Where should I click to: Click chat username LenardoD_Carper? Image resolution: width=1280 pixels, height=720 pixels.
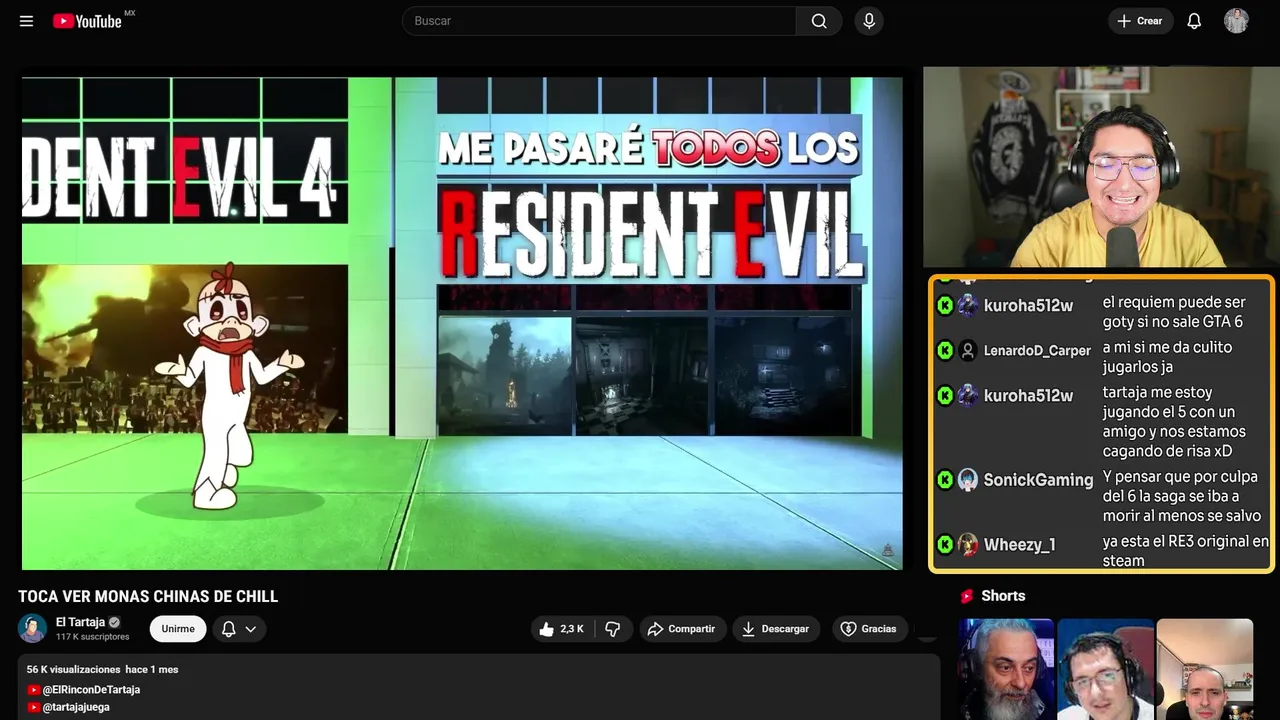pyautogui.click(x=1037, y=351)
